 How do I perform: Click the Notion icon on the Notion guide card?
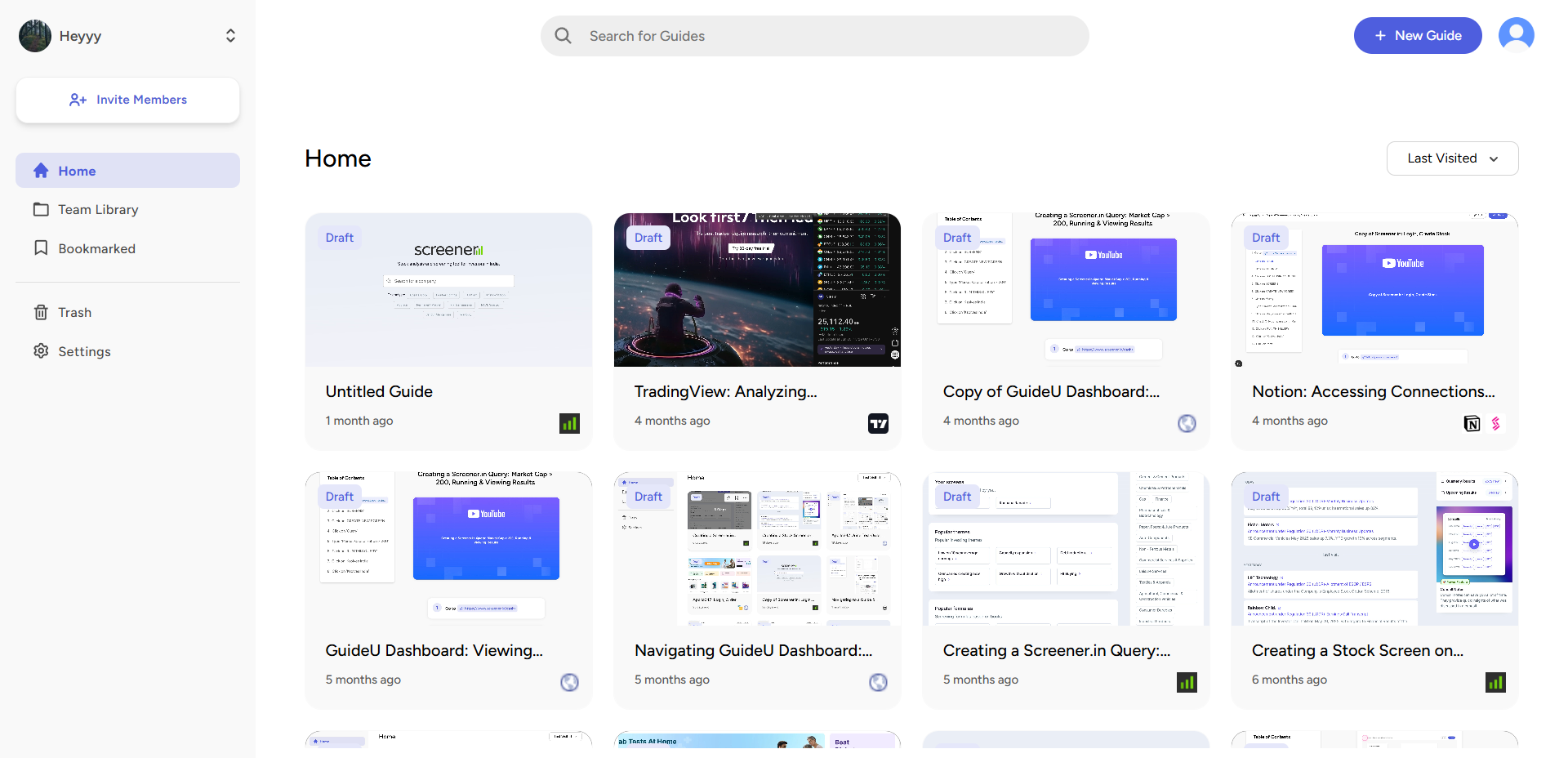1472,423
